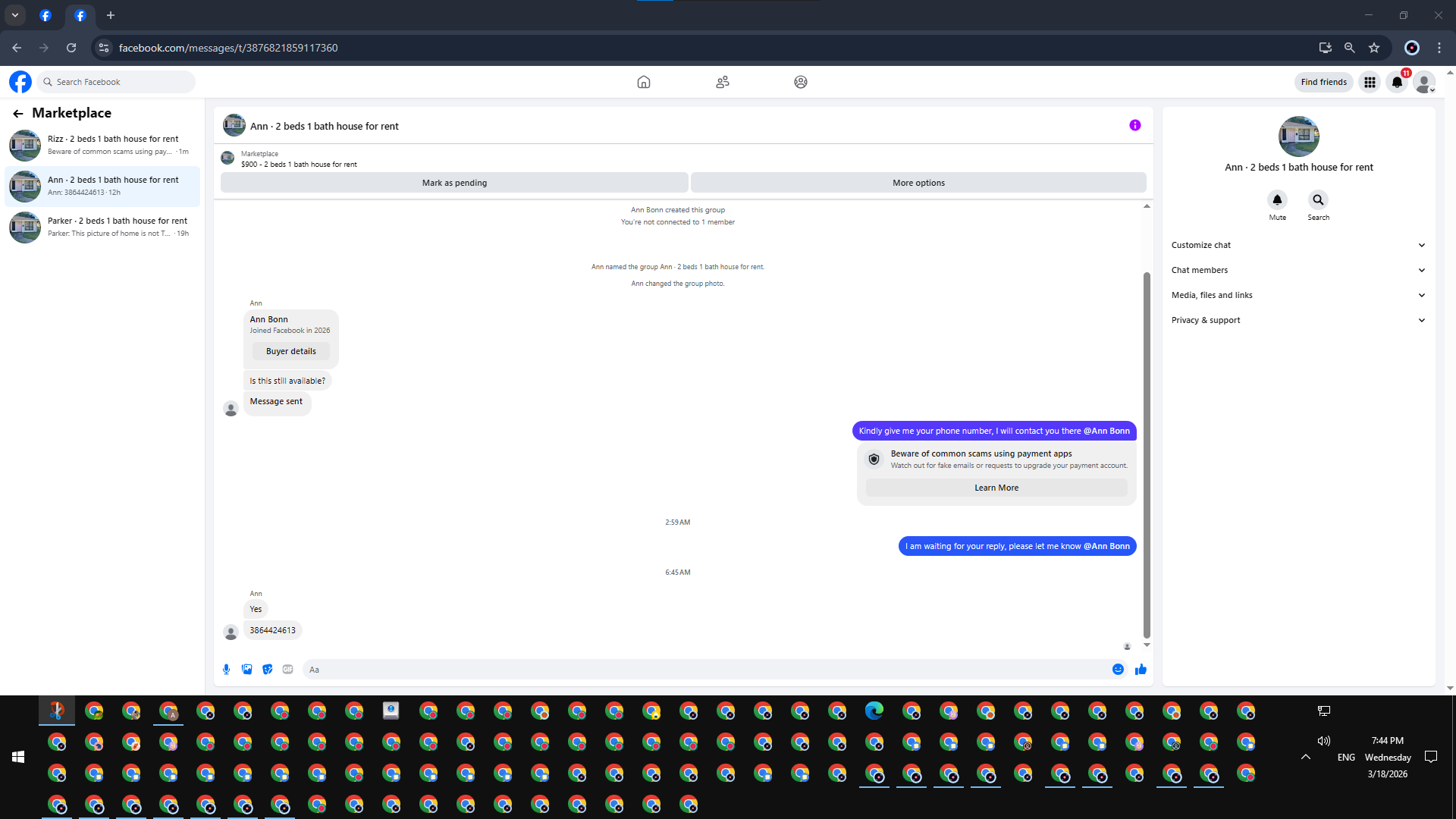Attach a file using the photo icon
1456x819 pixels.
[x=246, y=669]
